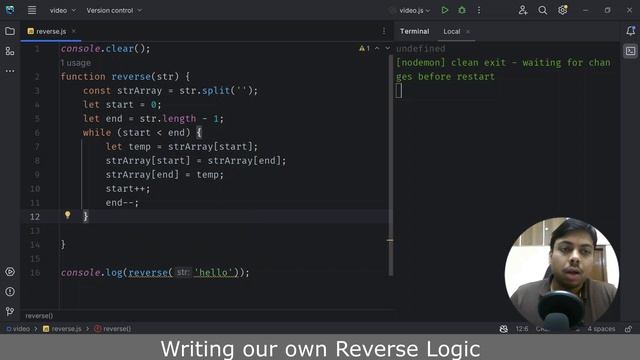Open the video project dropdown

[62, 11]
